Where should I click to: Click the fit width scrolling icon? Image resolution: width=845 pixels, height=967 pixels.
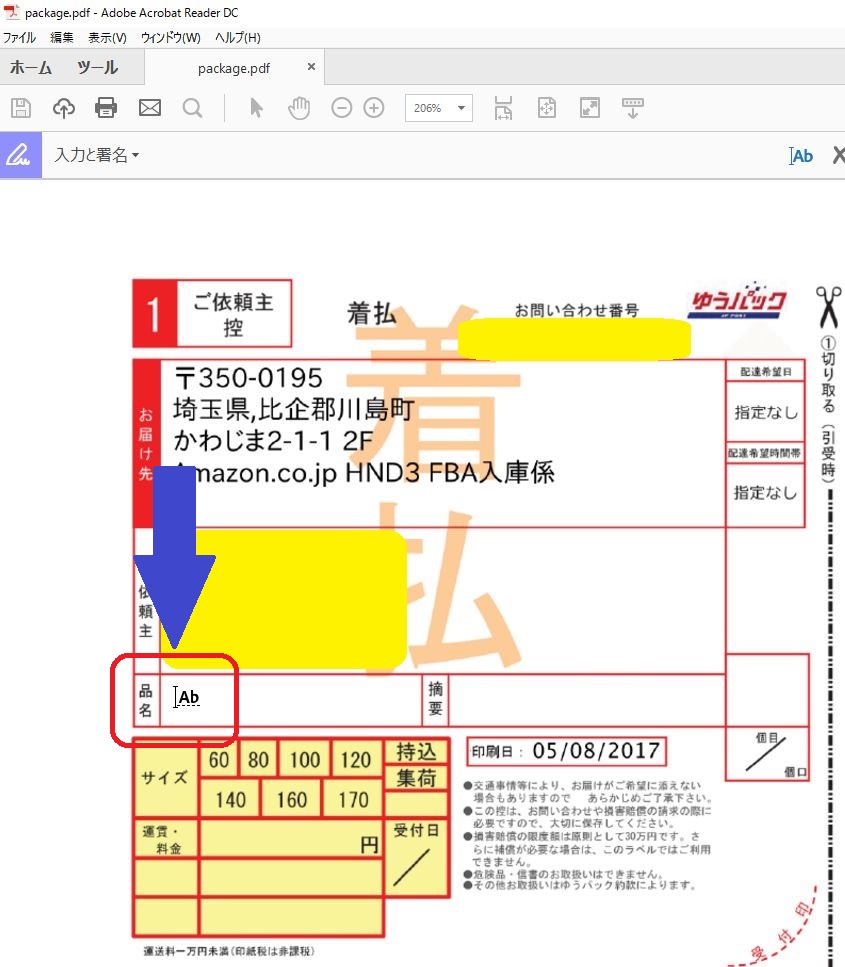(x=503, y=108)
